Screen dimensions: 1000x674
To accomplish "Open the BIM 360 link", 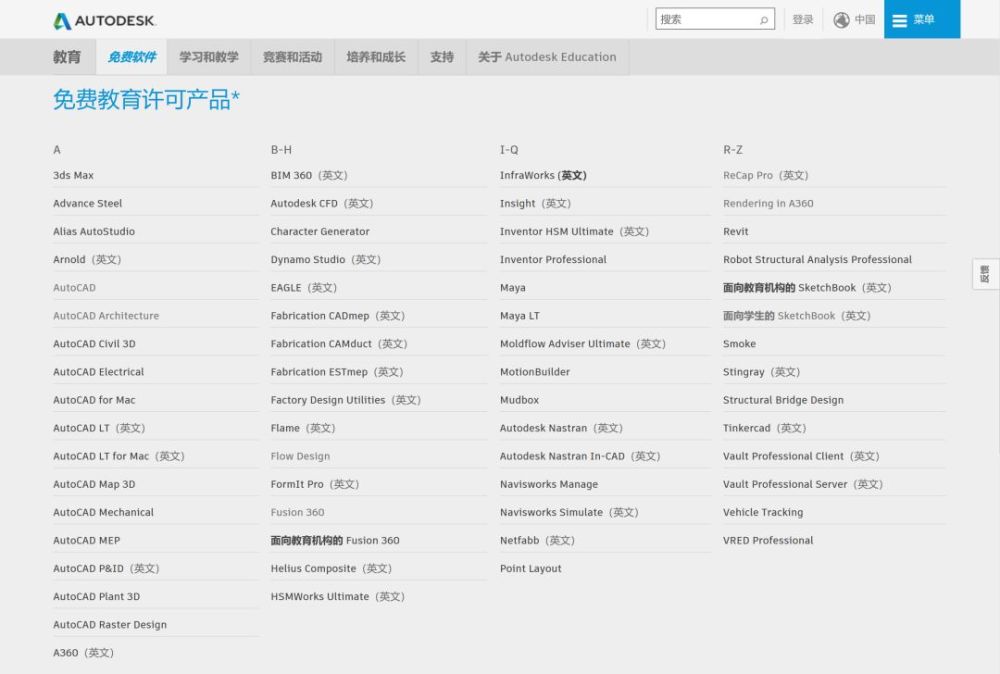I will [309, 175].
